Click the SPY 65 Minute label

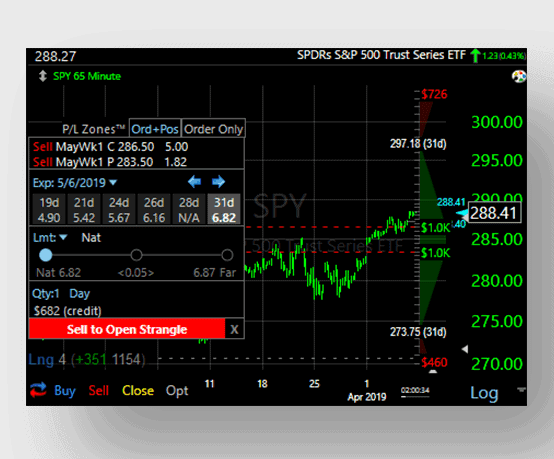(87, 76)
